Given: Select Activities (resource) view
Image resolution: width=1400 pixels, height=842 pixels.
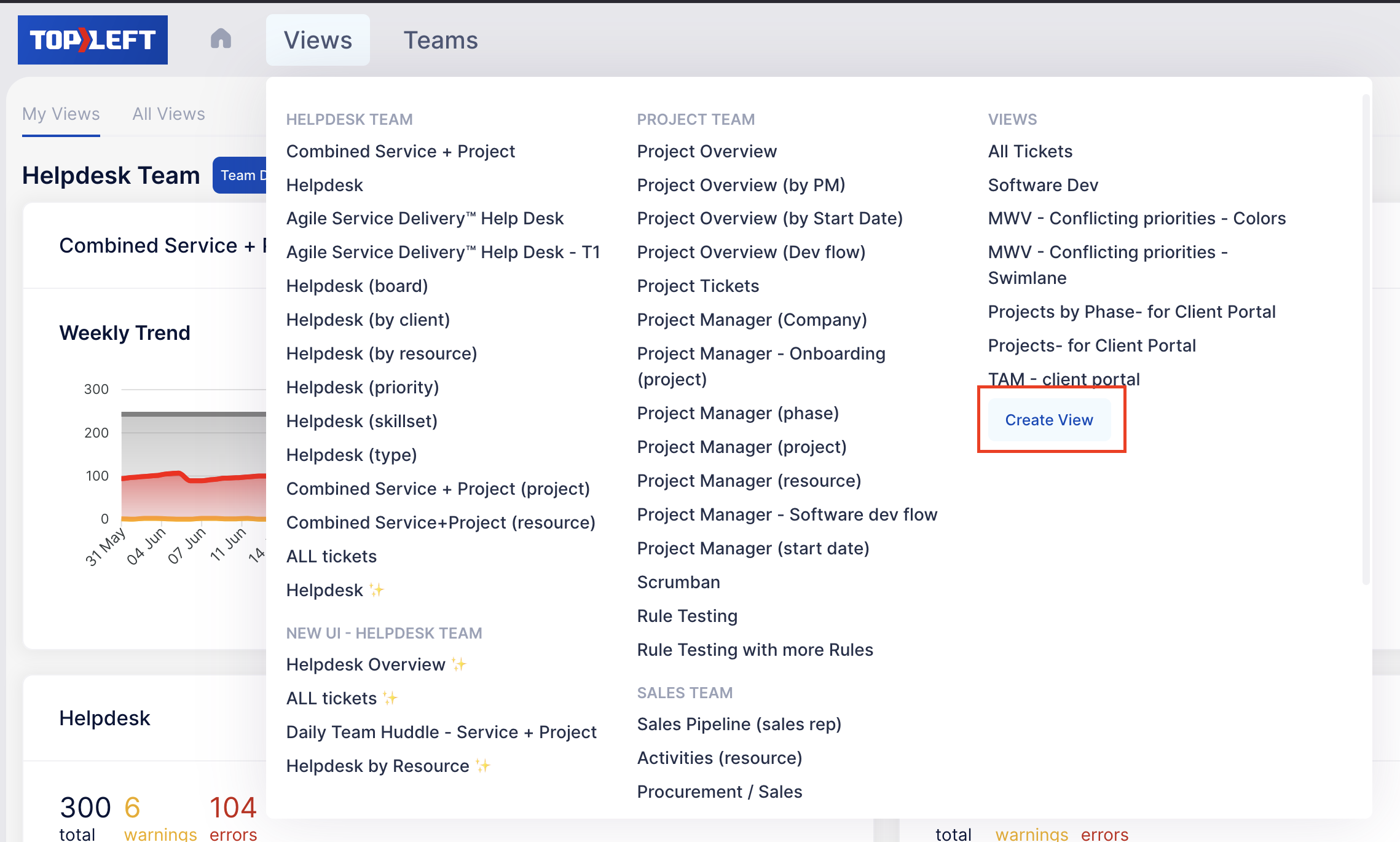Looking at the screenshot, I should coord(720,758).
